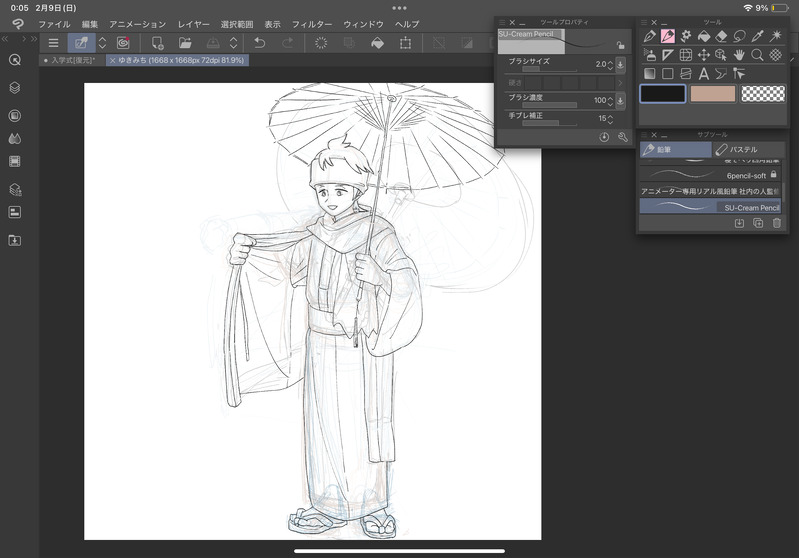Screen dimensions: 799x558
Task: Select the beige sub color swatch
Action: (713, 93)
